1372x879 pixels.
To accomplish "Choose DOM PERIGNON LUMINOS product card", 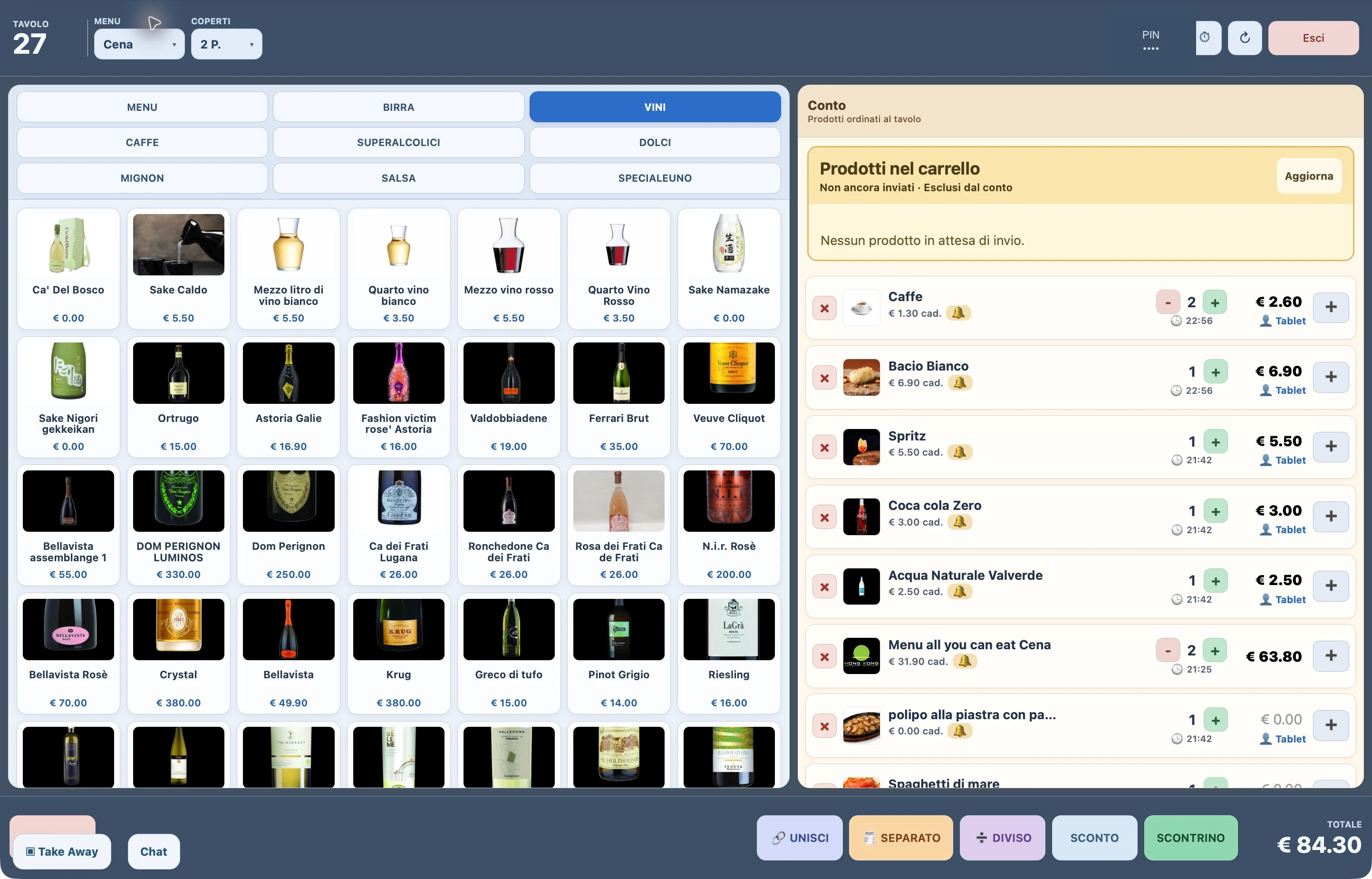I will click(178, 525).
